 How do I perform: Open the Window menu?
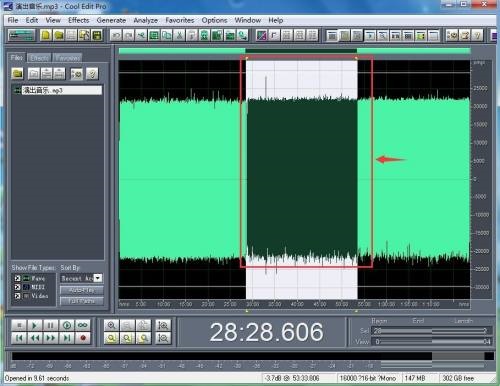pyautogui.click(x=247, y=20)
